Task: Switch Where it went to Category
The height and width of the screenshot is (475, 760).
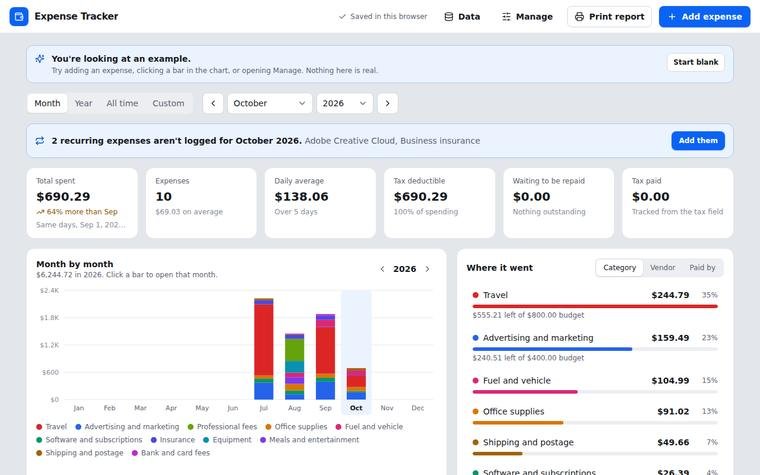Action: (619, 268)
